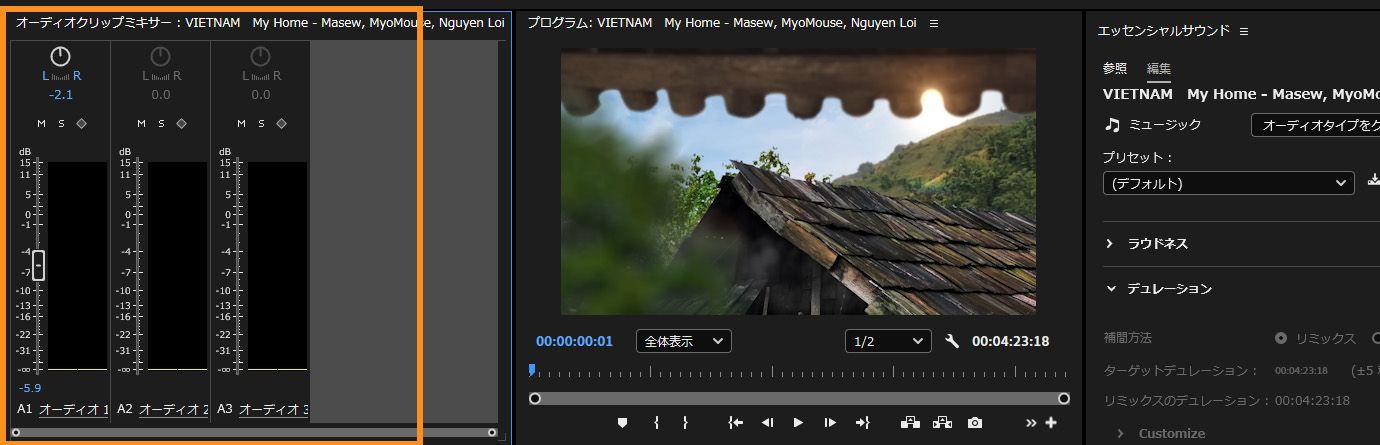Mute track A1 with M button
Viewport: 1380px width, 445px height.
pyautogui.click(x=42, y=124)
